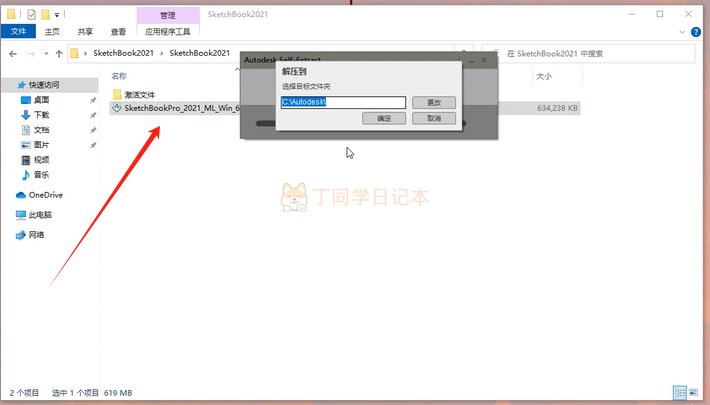Click the 此电脑 computer icon

coord(21,215)
